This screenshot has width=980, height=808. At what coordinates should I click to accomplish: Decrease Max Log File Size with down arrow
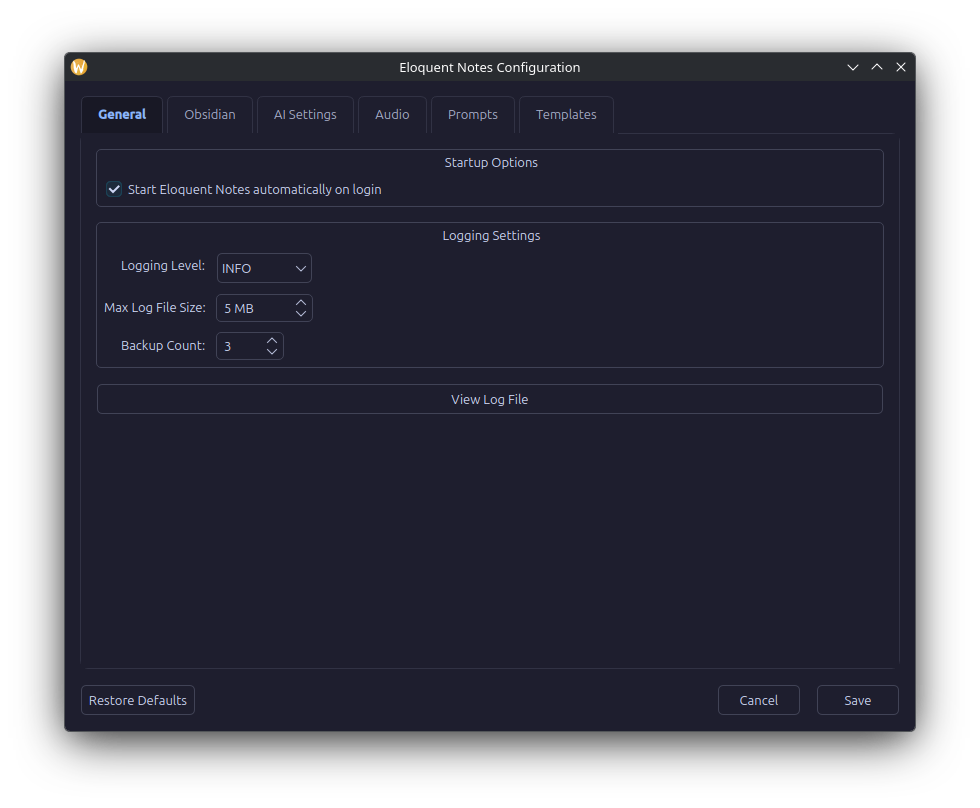301,314
